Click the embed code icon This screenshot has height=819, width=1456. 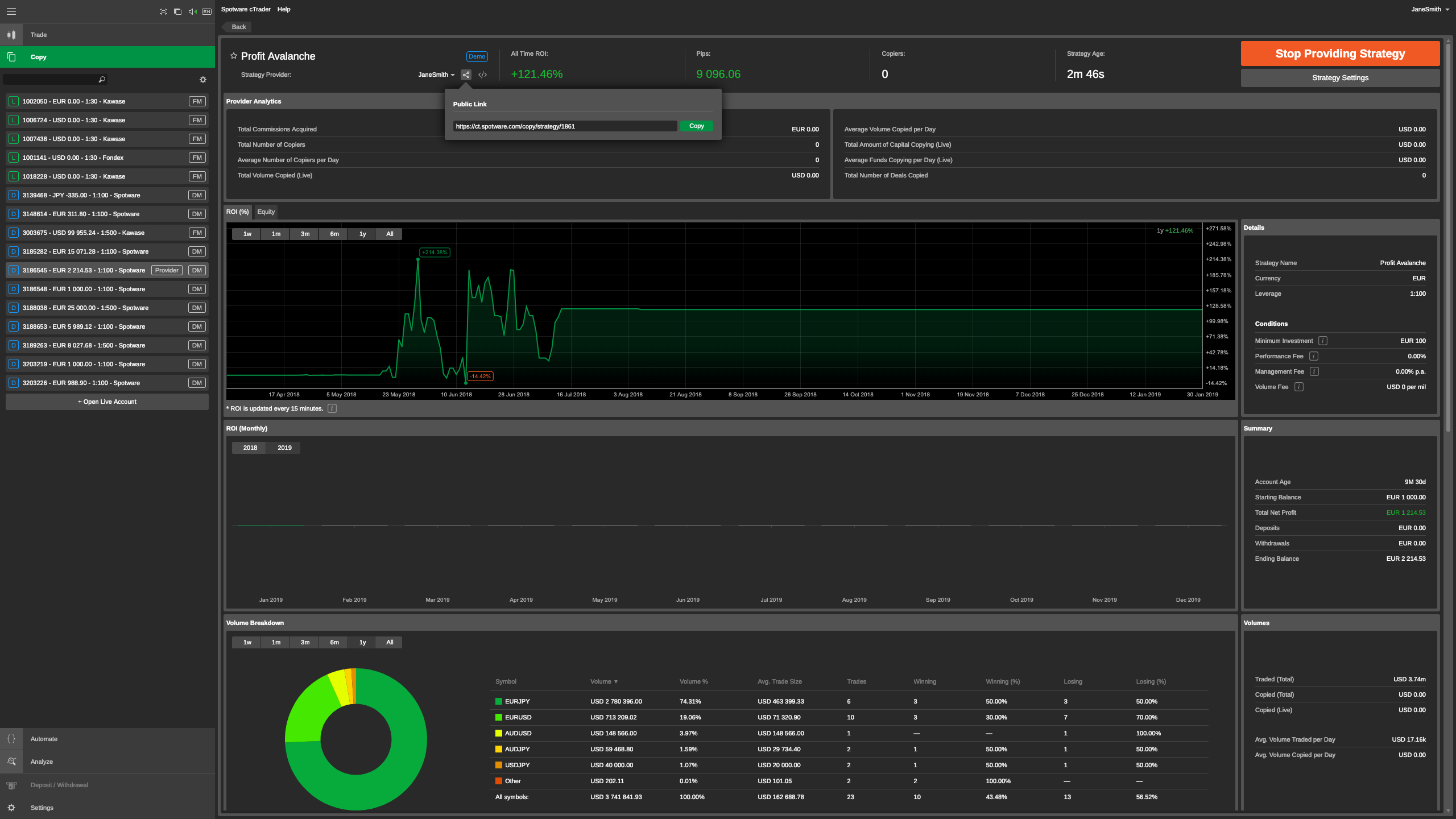click(x=482, y=75)
